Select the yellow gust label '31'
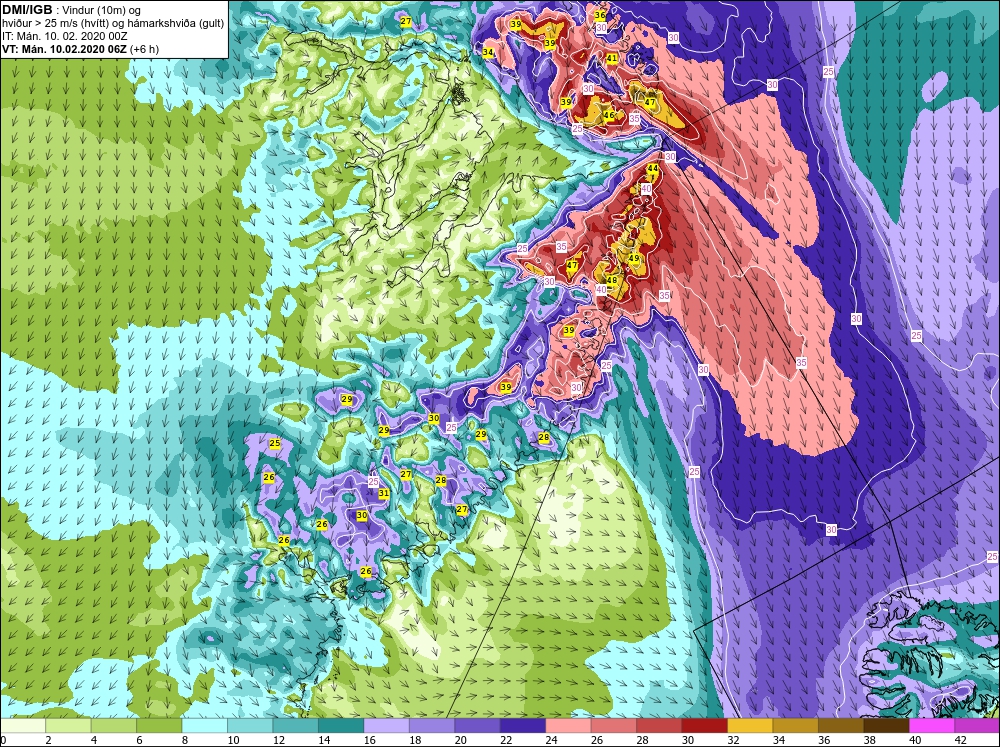Screen dimensions: 1000x747 [384, 493]
